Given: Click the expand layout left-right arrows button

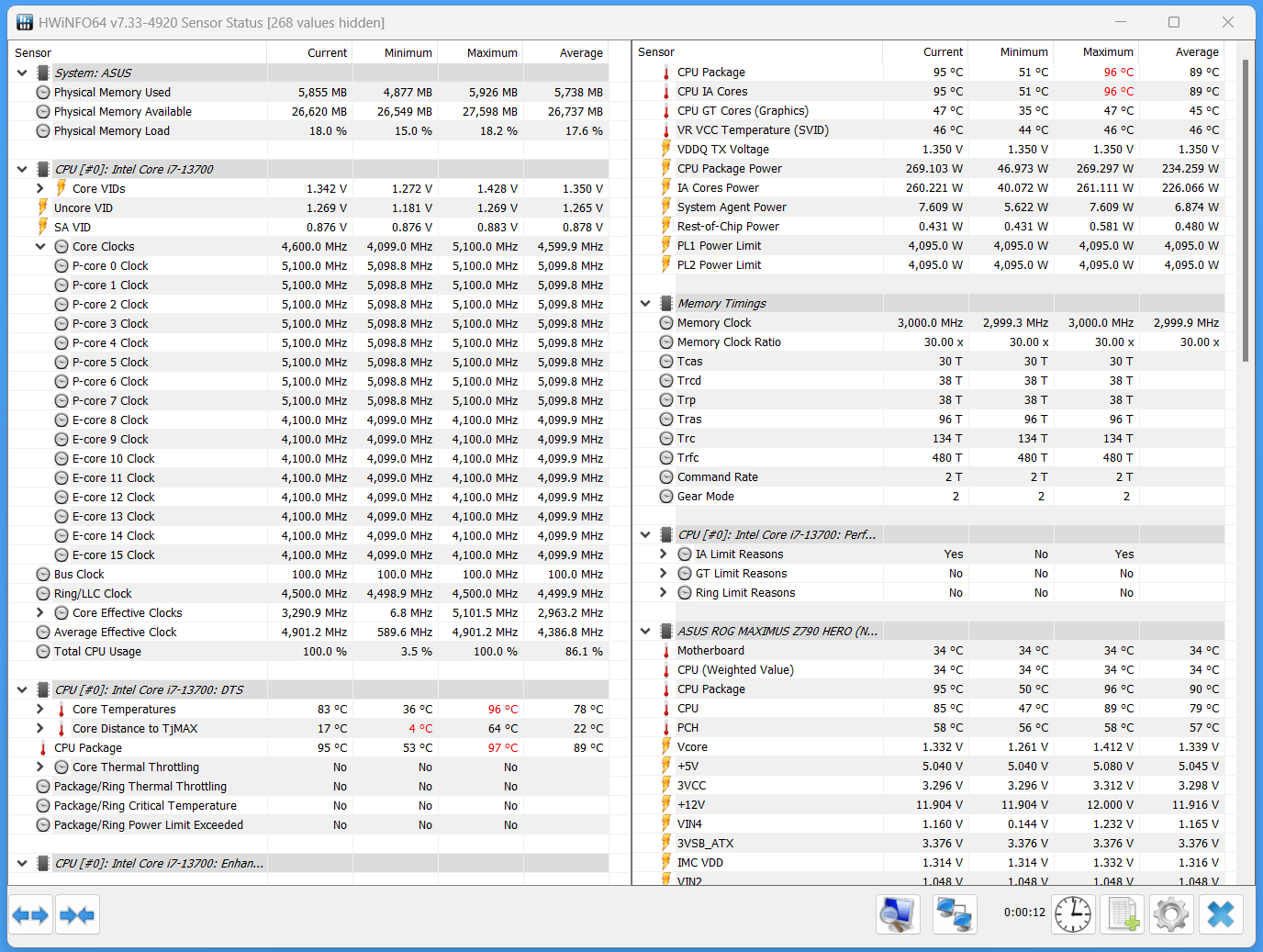Looking at the screenshot, I should point(31,914).
